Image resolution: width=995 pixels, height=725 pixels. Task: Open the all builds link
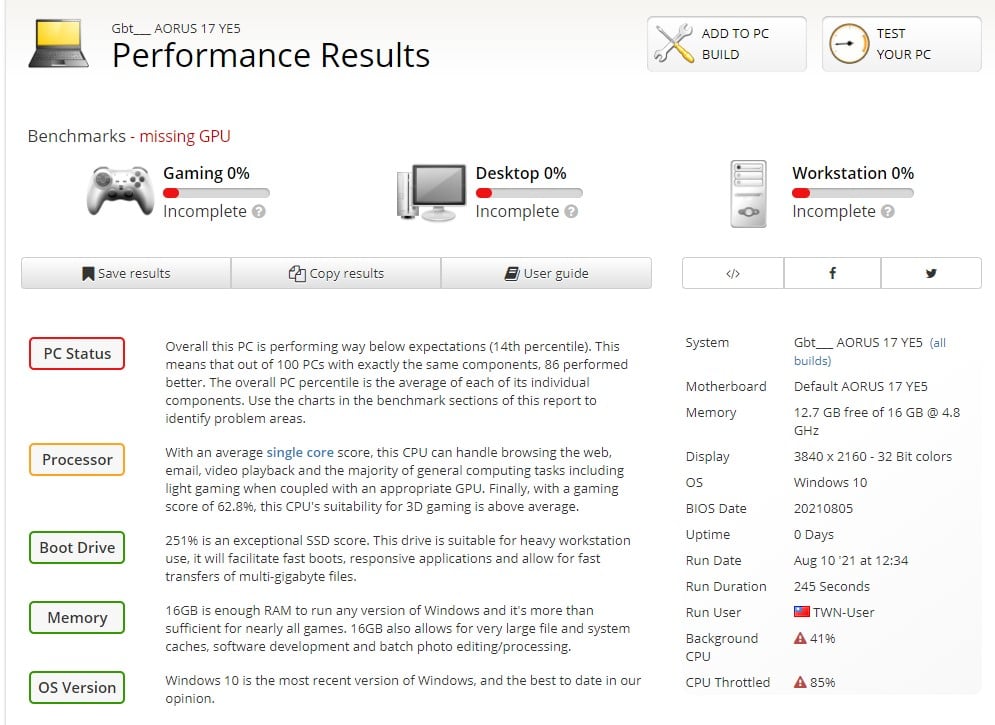click(937, 343)
